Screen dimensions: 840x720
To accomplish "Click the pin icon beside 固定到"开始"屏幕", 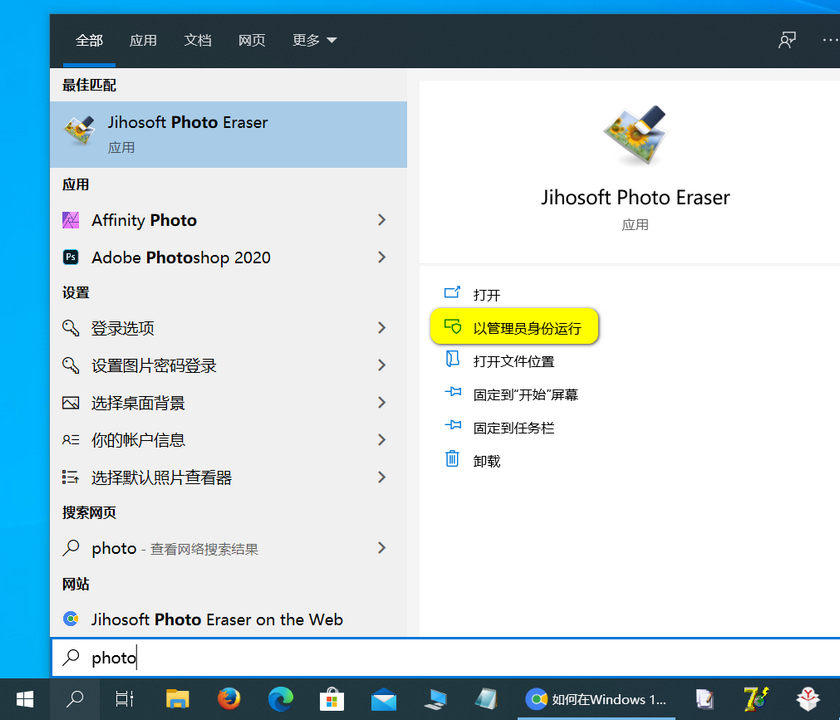I will click(x=453, y=392).
